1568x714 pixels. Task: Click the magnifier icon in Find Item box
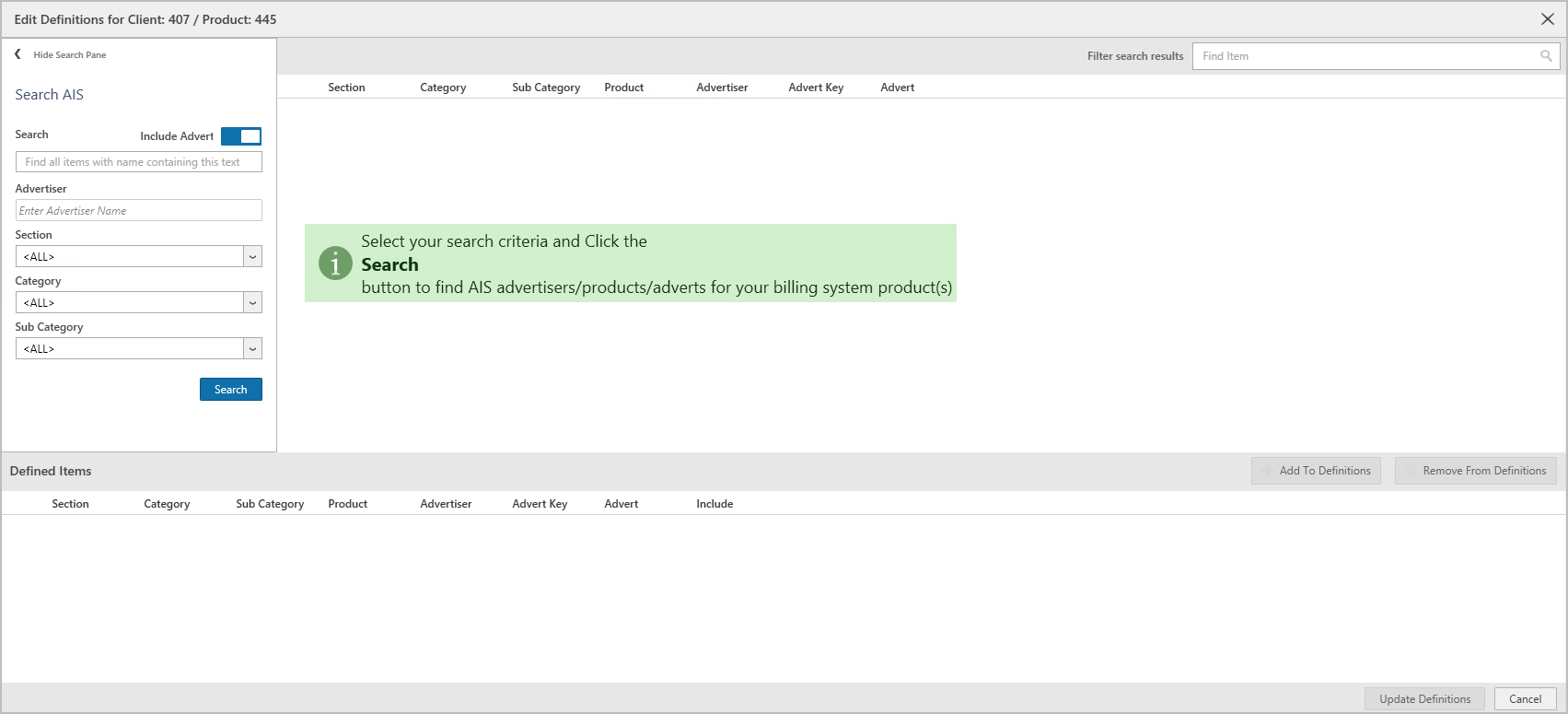[1546, 56]
